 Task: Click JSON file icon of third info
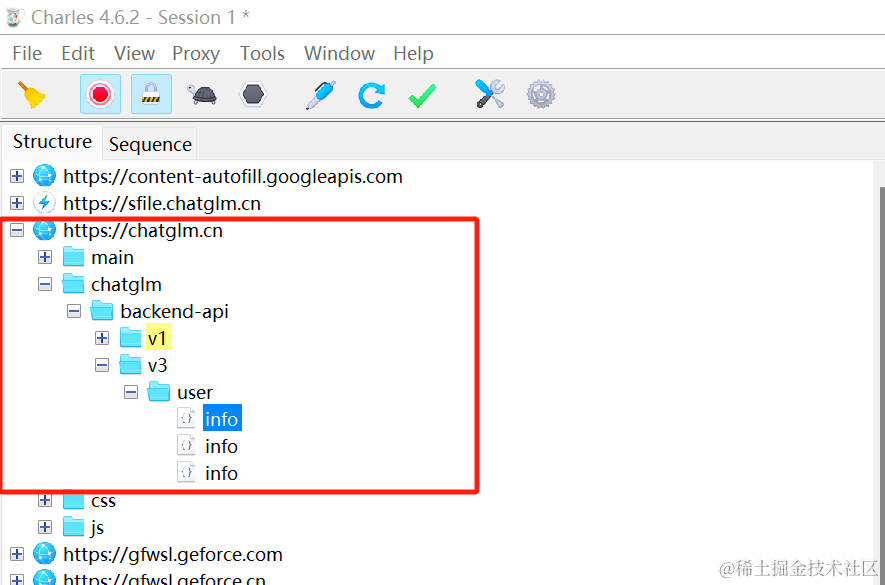pos(186,473)
